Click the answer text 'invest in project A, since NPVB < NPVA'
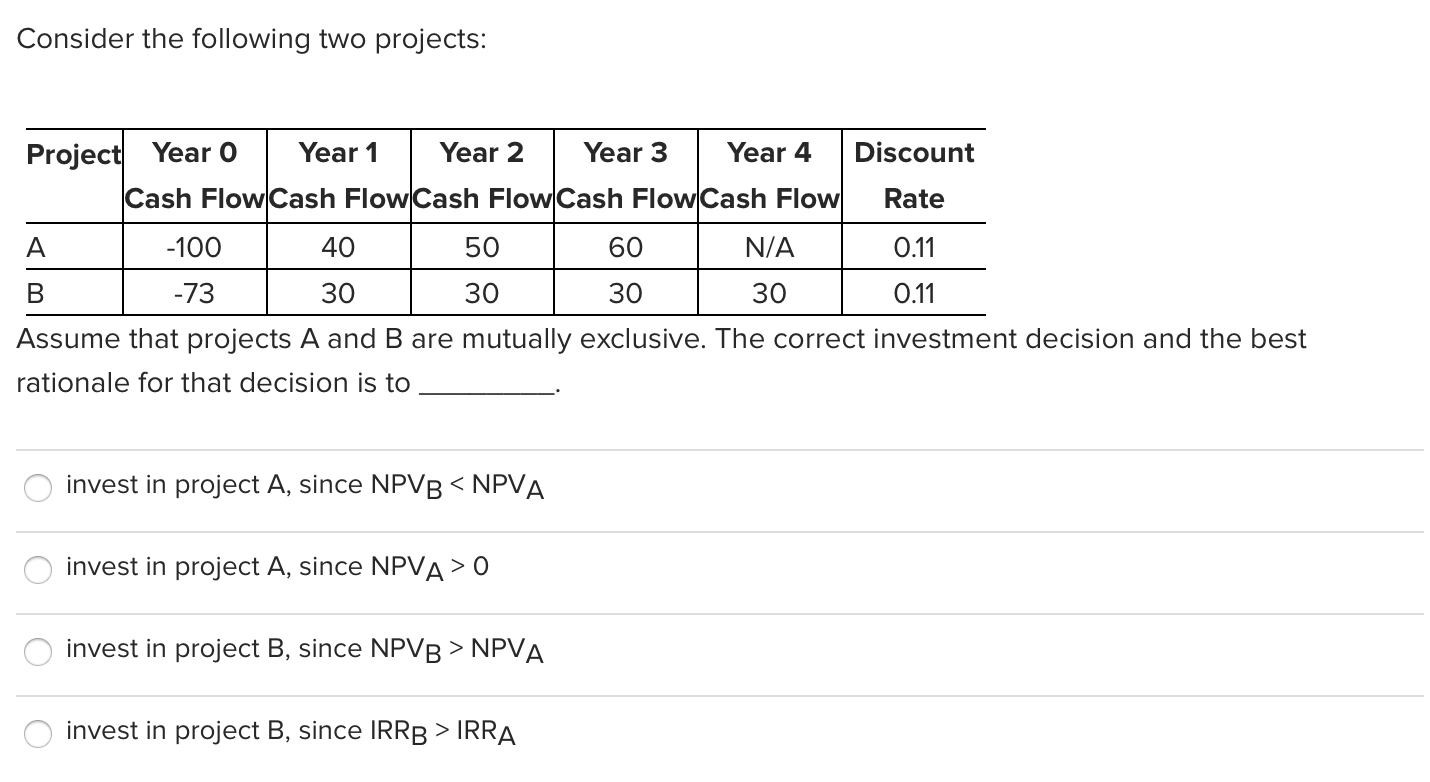 click(x=303, y=486)
